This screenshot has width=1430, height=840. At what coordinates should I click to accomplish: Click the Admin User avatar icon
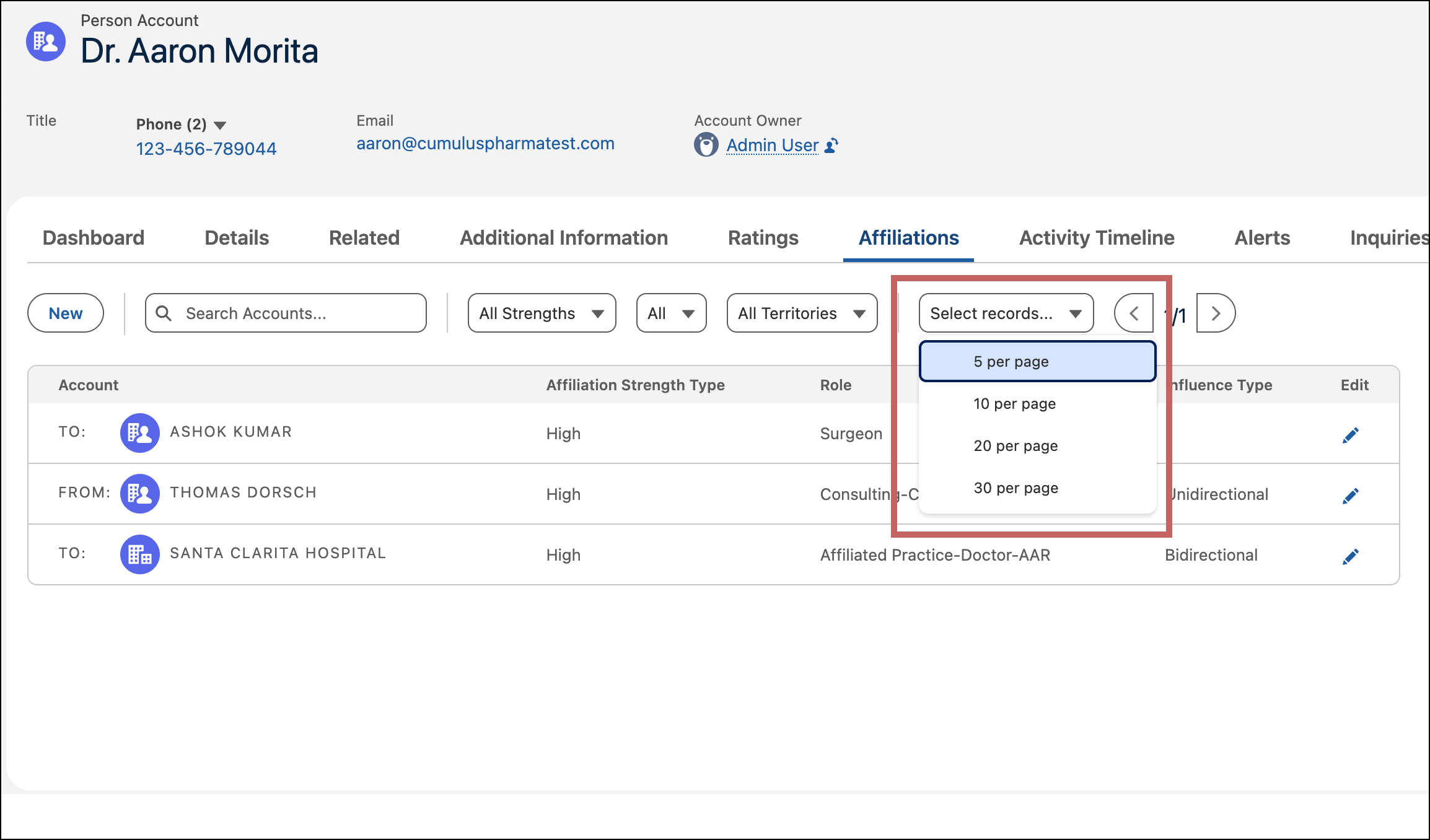click(x=706, y=145)
